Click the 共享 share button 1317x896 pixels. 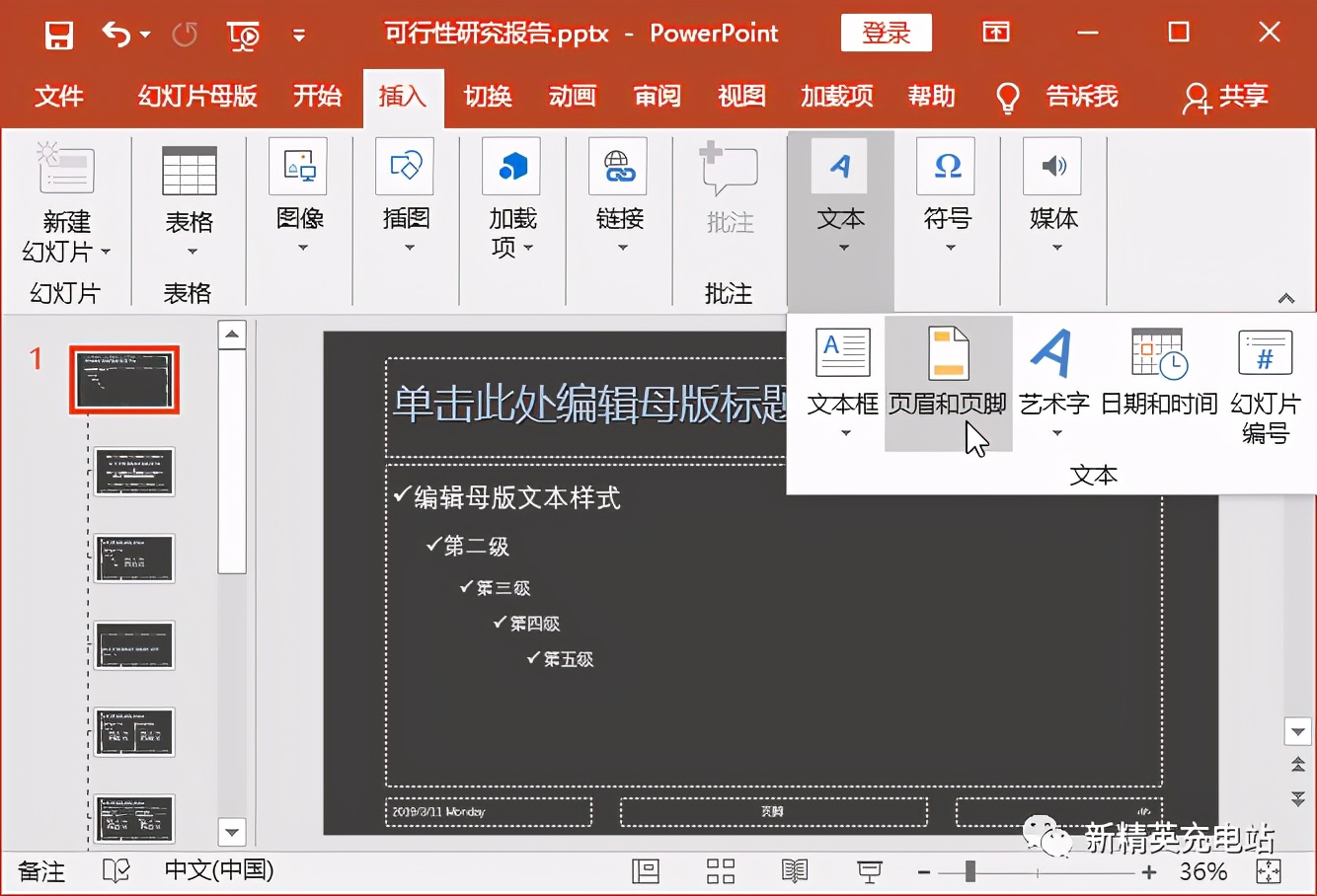pyautogui.click(x=1224, y=97)
